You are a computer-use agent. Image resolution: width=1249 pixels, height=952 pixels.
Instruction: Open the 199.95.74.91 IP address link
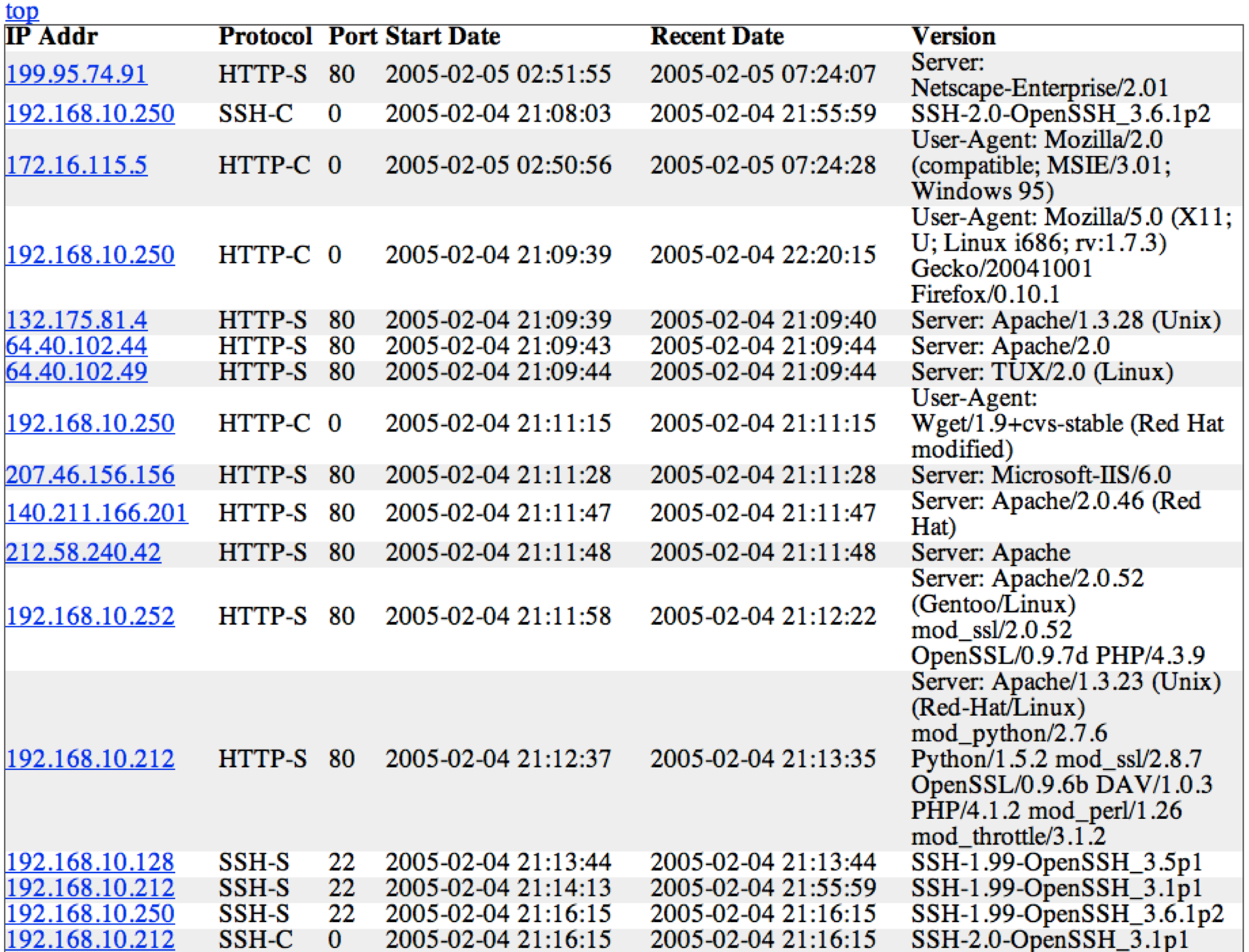point(76,74)
